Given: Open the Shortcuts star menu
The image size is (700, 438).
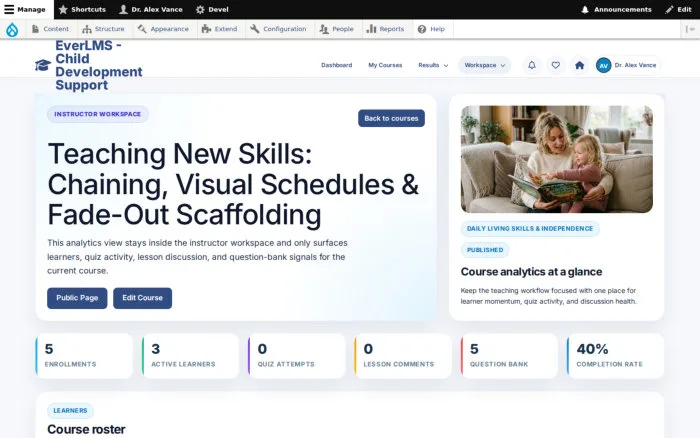Looking at the screenshot, I should tap(82, 9).
